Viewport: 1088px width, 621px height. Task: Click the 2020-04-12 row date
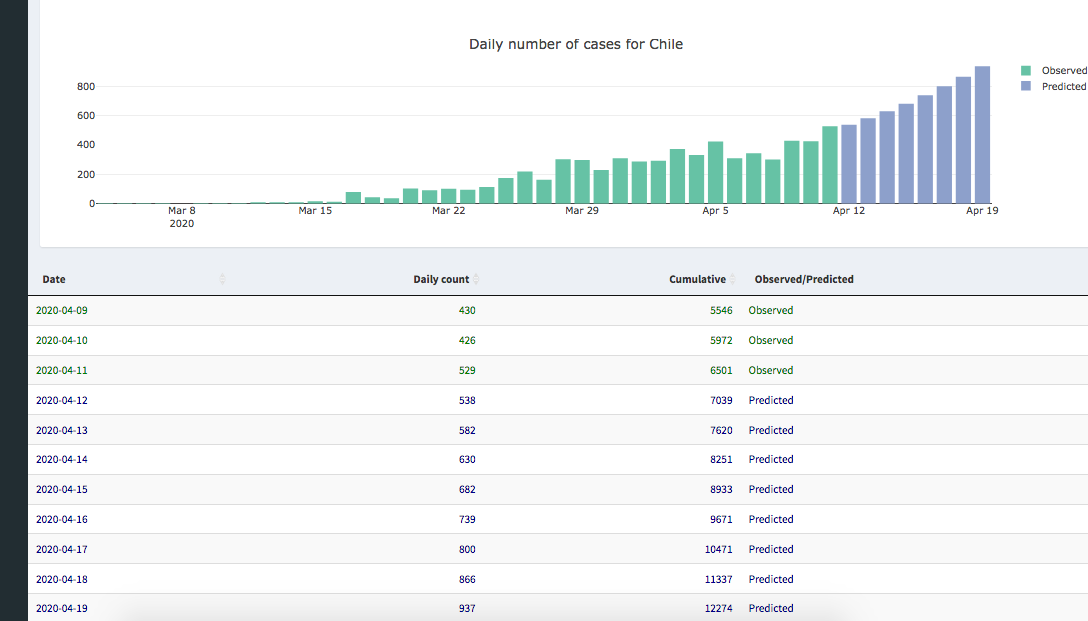(62, 401)
